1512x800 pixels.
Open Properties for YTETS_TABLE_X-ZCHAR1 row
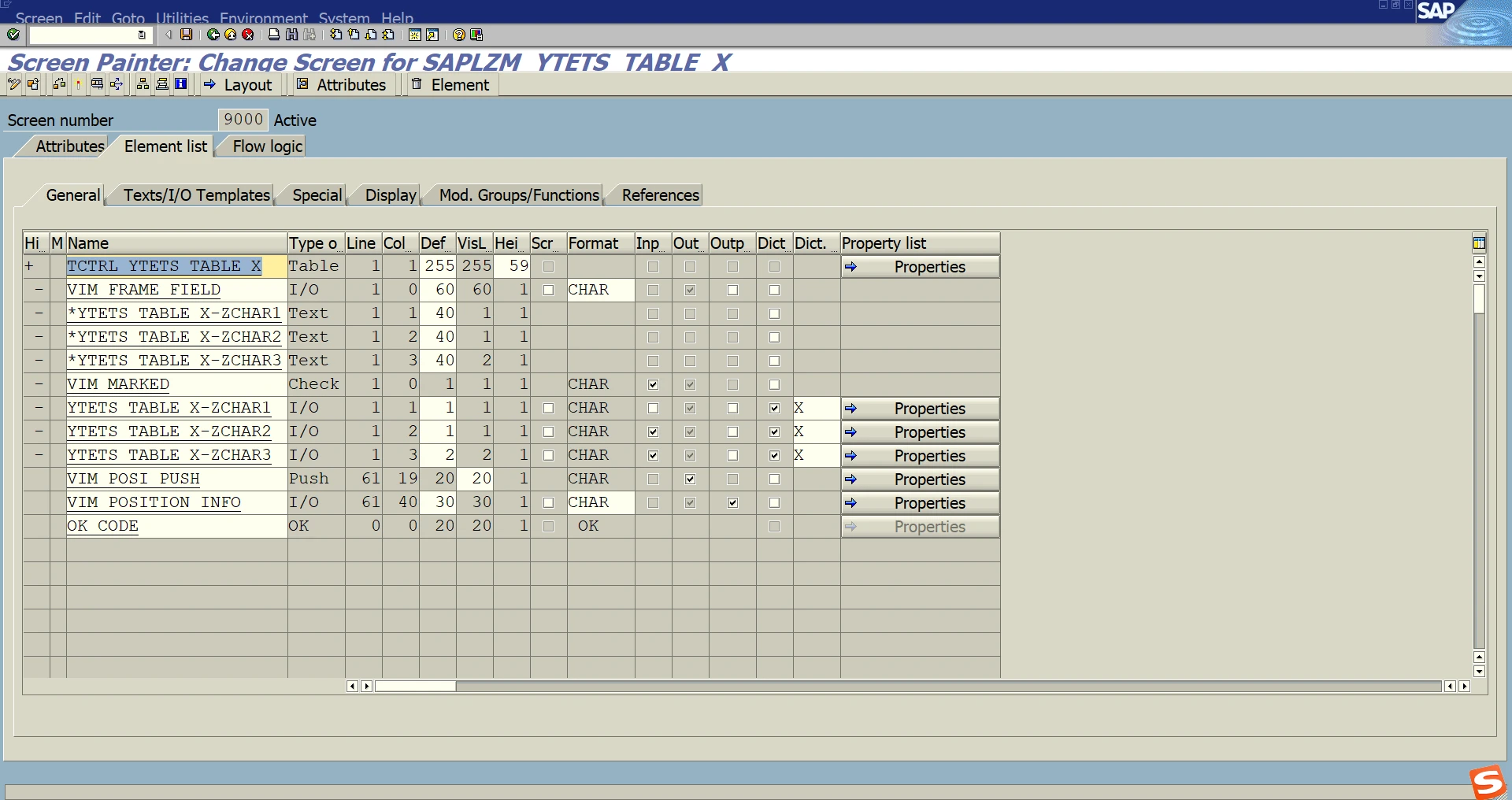[x=920, y=409]
